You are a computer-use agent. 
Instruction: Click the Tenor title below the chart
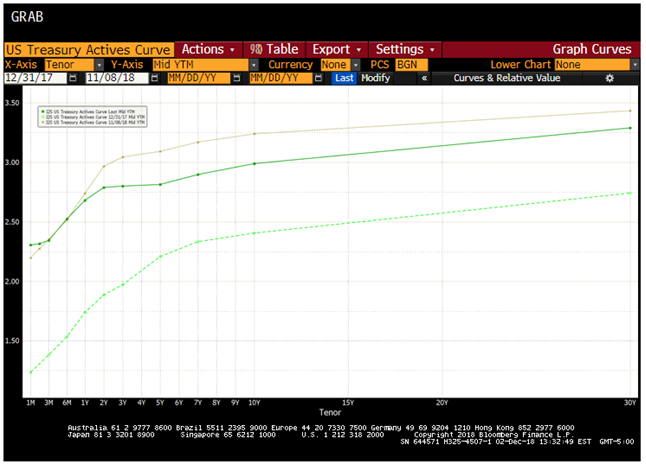click(330, 412)
